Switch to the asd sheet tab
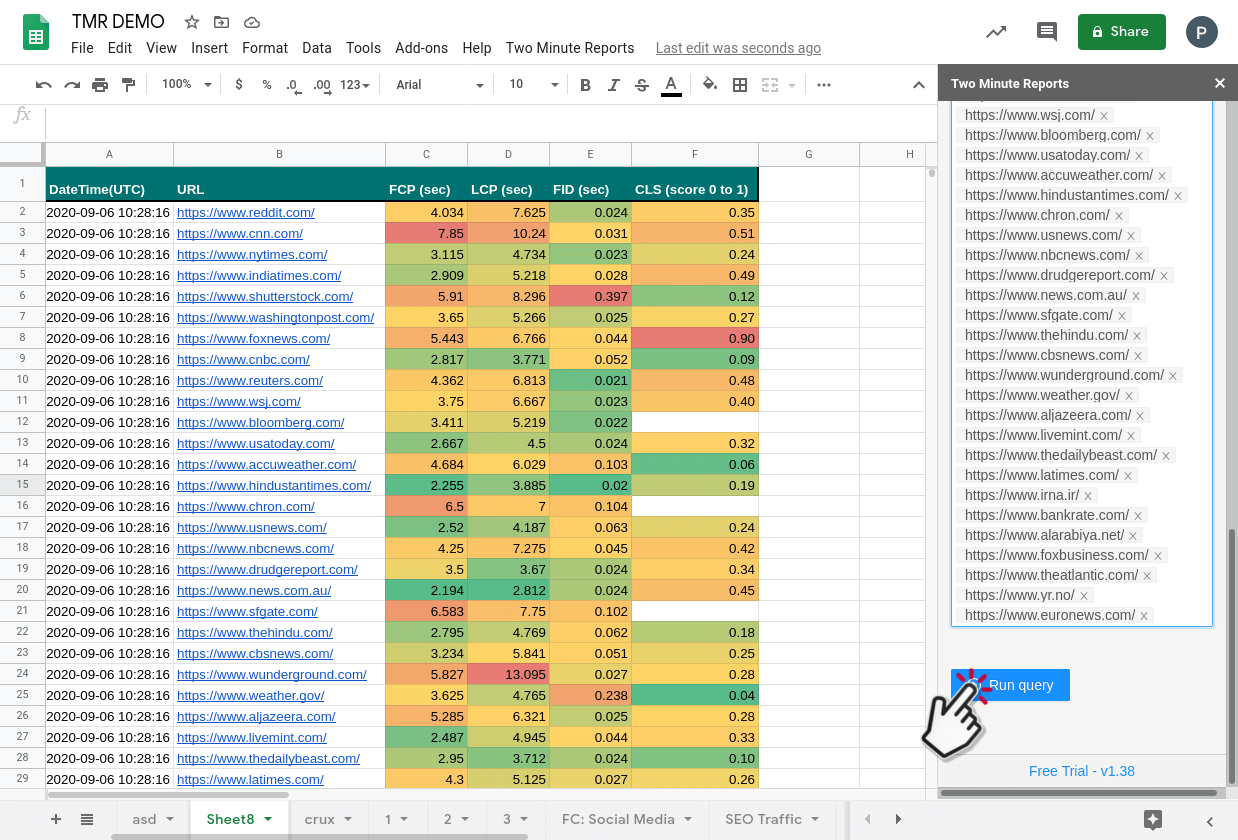Image resolution: width=1238 pixels, height=840 pixels. (145, 819)
